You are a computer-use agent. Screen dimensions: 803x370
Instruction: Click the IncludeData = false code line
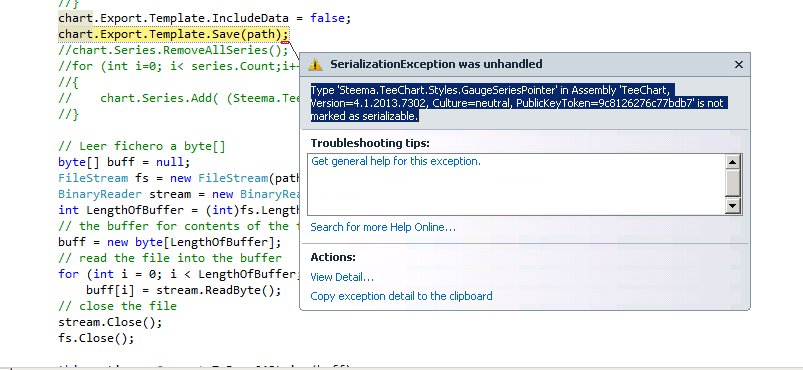(x=204, y=18)
